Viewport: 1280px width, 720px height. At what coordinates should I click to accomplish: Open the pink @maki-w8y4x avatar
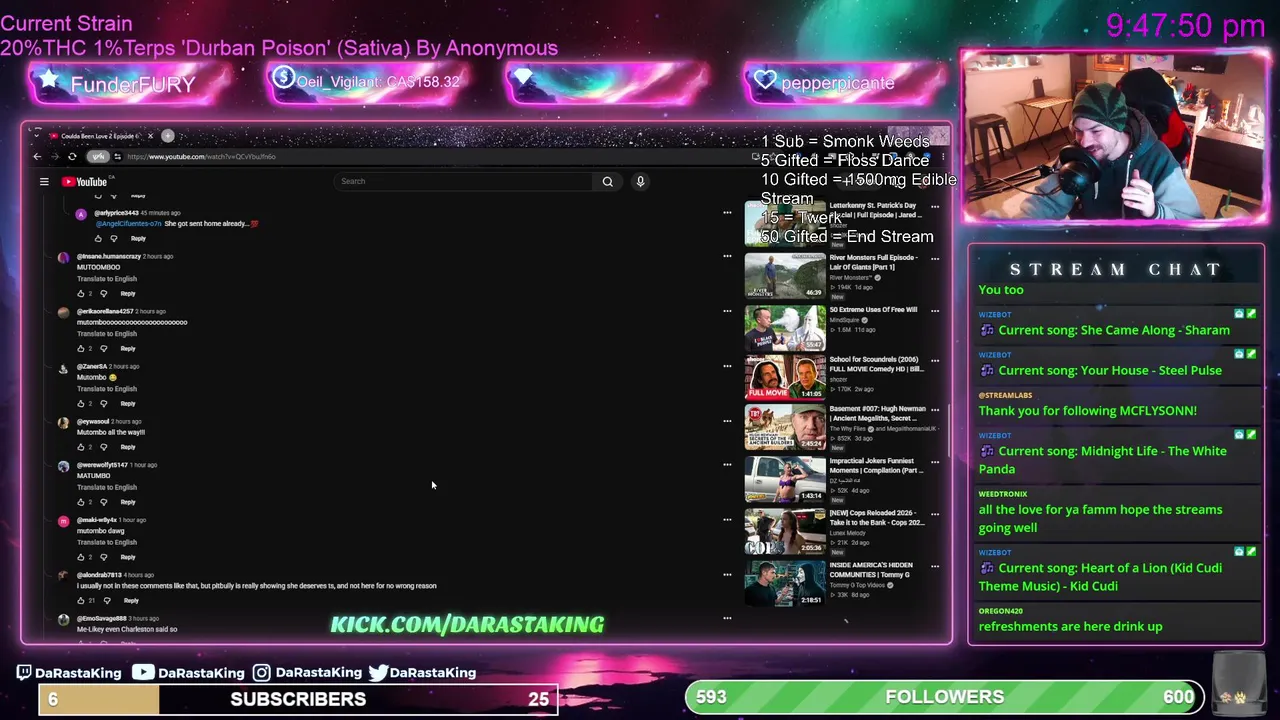click(x=64, y=522)
